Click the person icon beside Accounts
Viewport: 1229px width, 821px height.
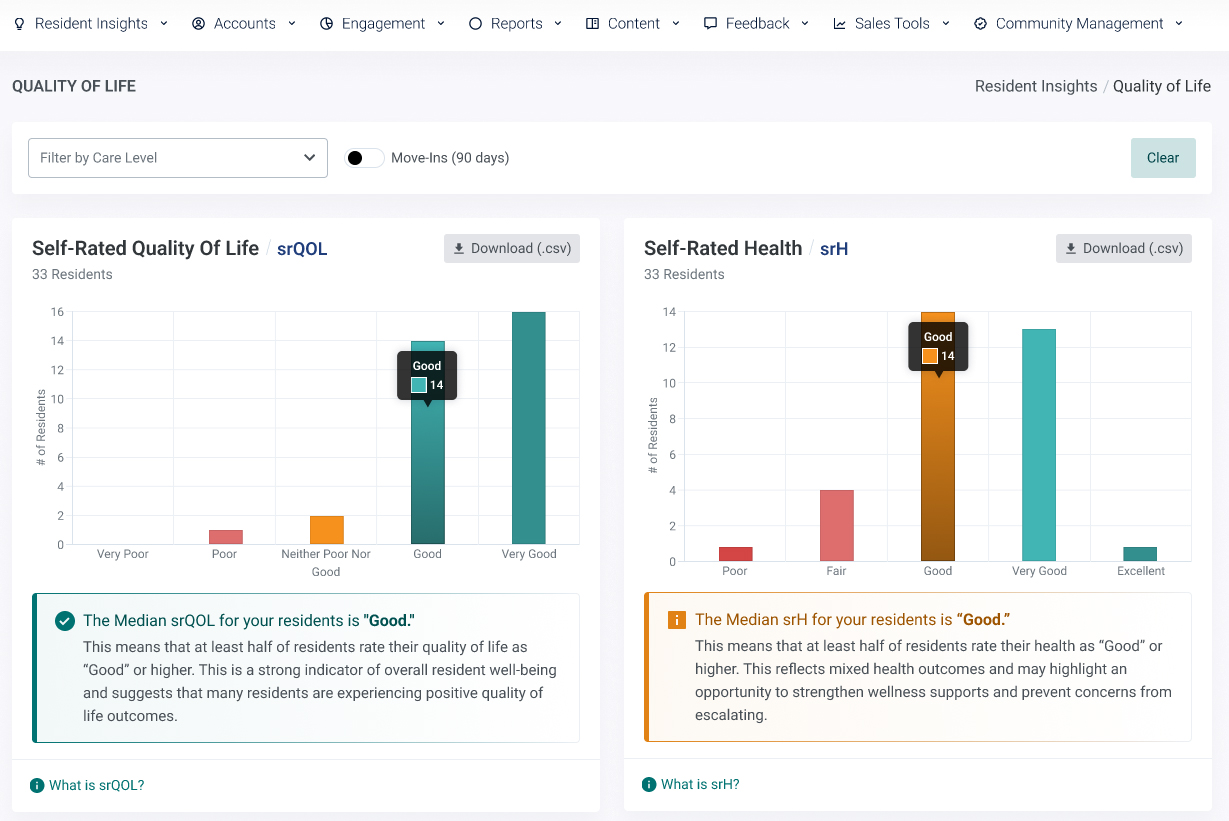coord(198,24)
